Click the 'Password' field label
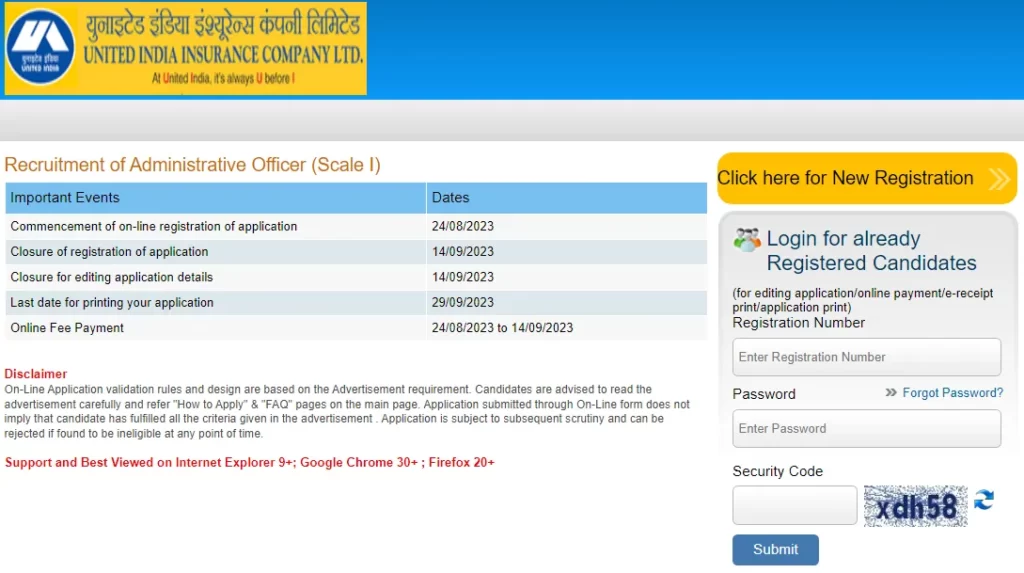The width and height of the screenshot is (1024, 573). [x=763, y=394]
